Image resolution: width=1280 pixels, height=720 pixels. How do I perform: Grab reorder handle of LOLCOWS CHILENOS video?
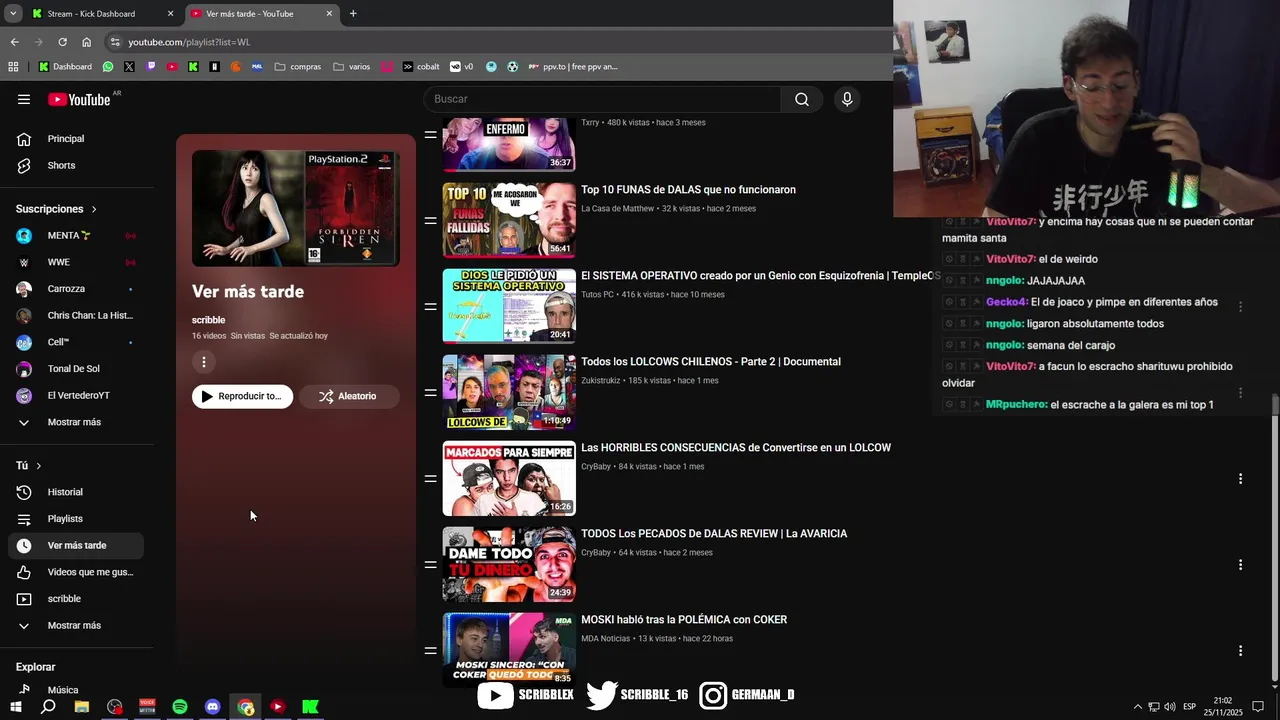[x=430, y=393]
